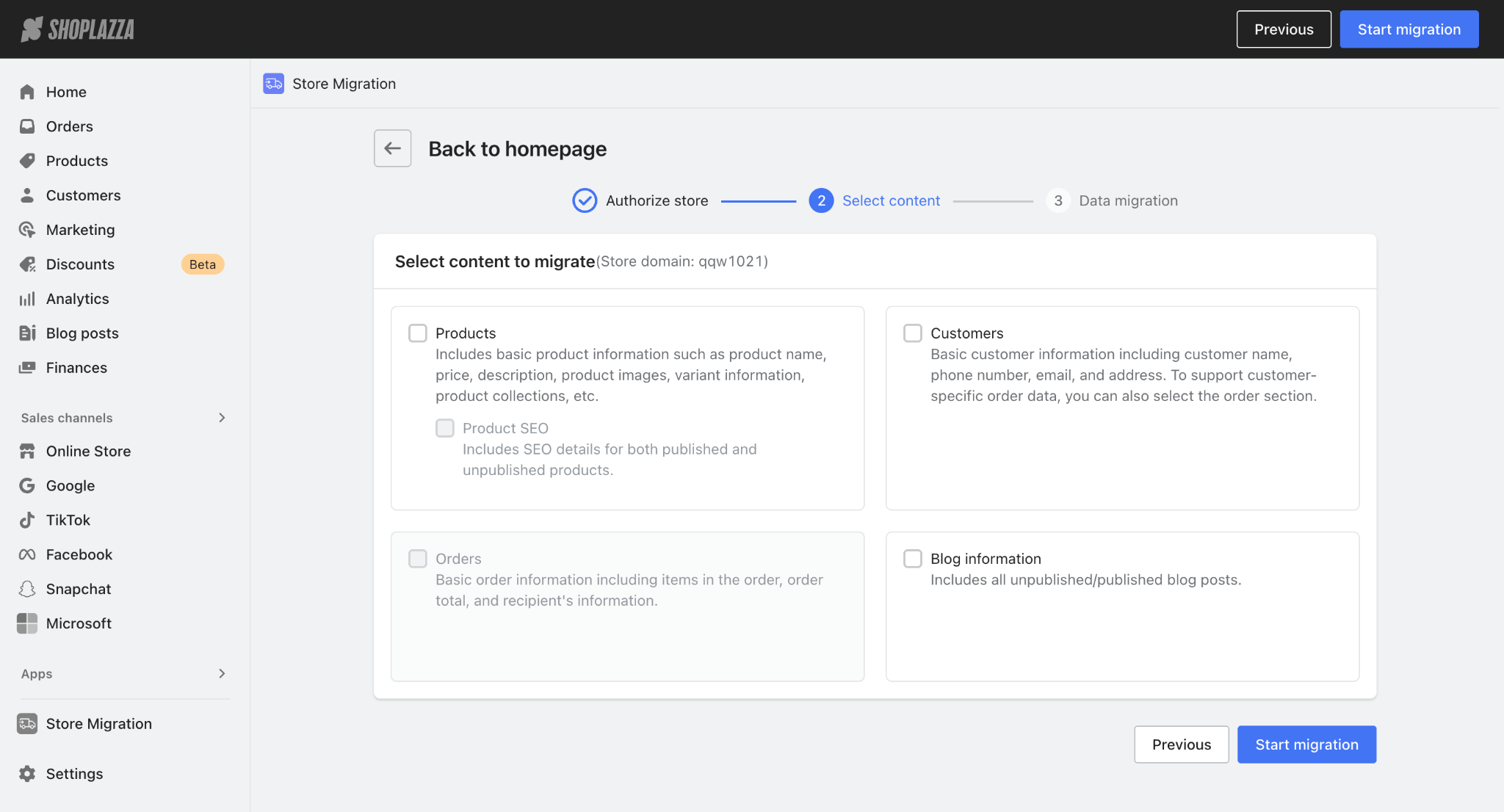The height and width of the screenshot is (812, 1504).
Task: Go to Blog posts menu item
Action: point(82,333)
